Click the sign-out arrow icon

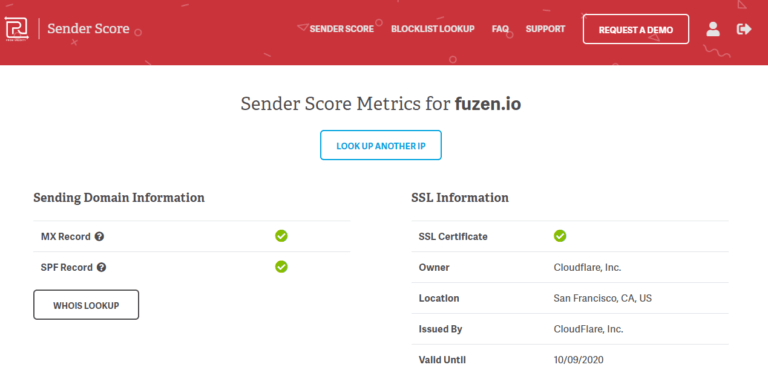point(744,29)
